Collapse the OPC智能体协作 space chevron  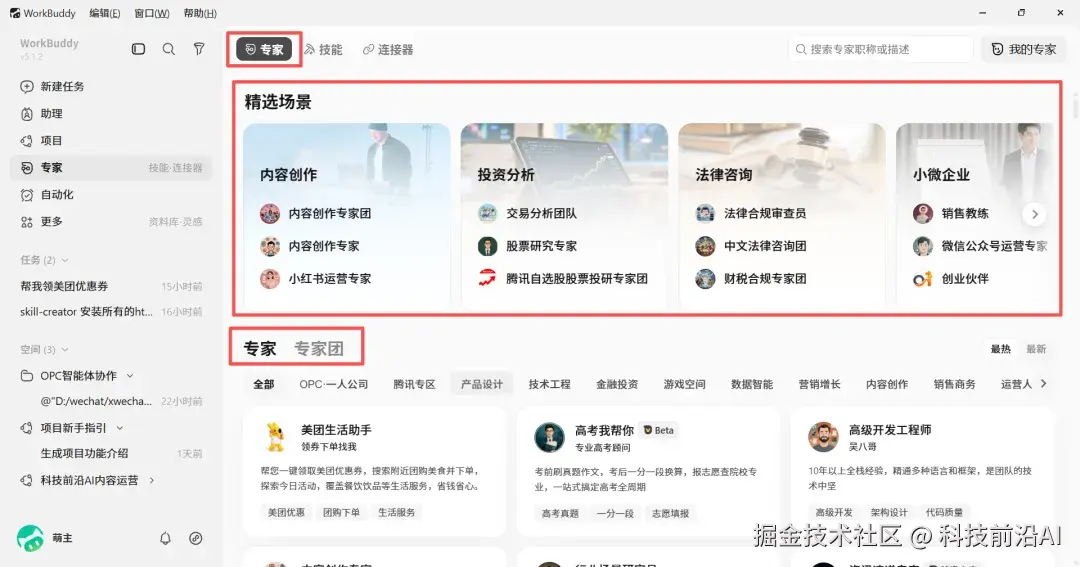point(129,375)
